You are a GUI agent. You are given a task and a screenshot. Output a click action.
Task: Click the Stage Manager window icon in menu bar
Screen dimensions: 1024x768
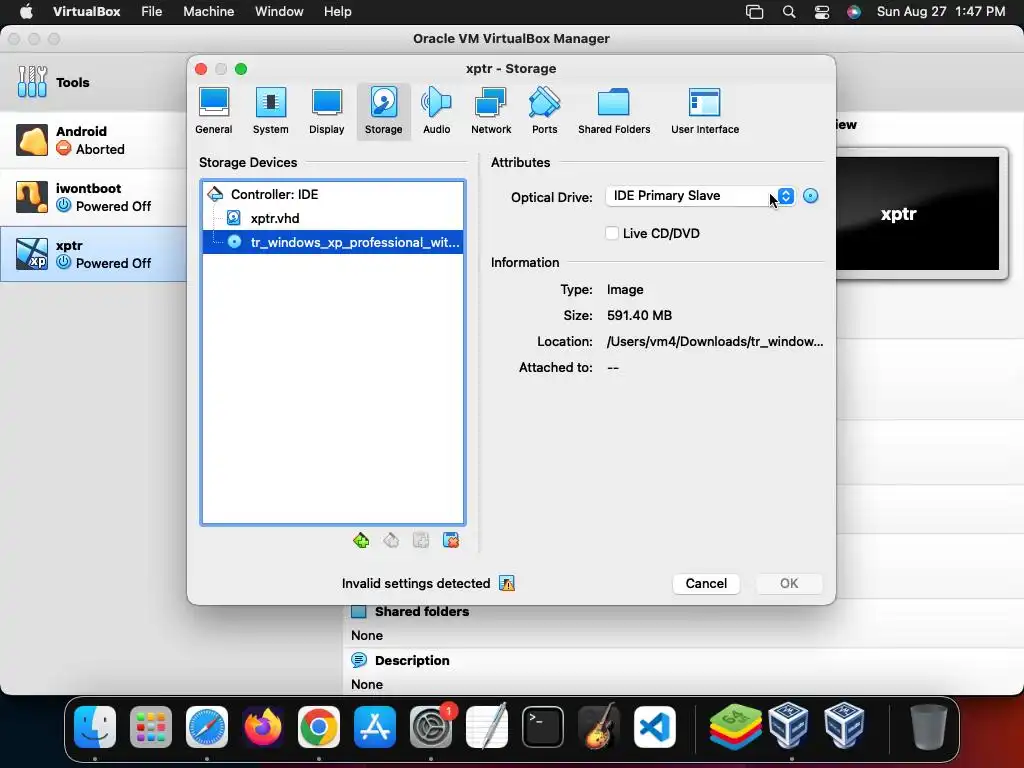tap(754, 12)
